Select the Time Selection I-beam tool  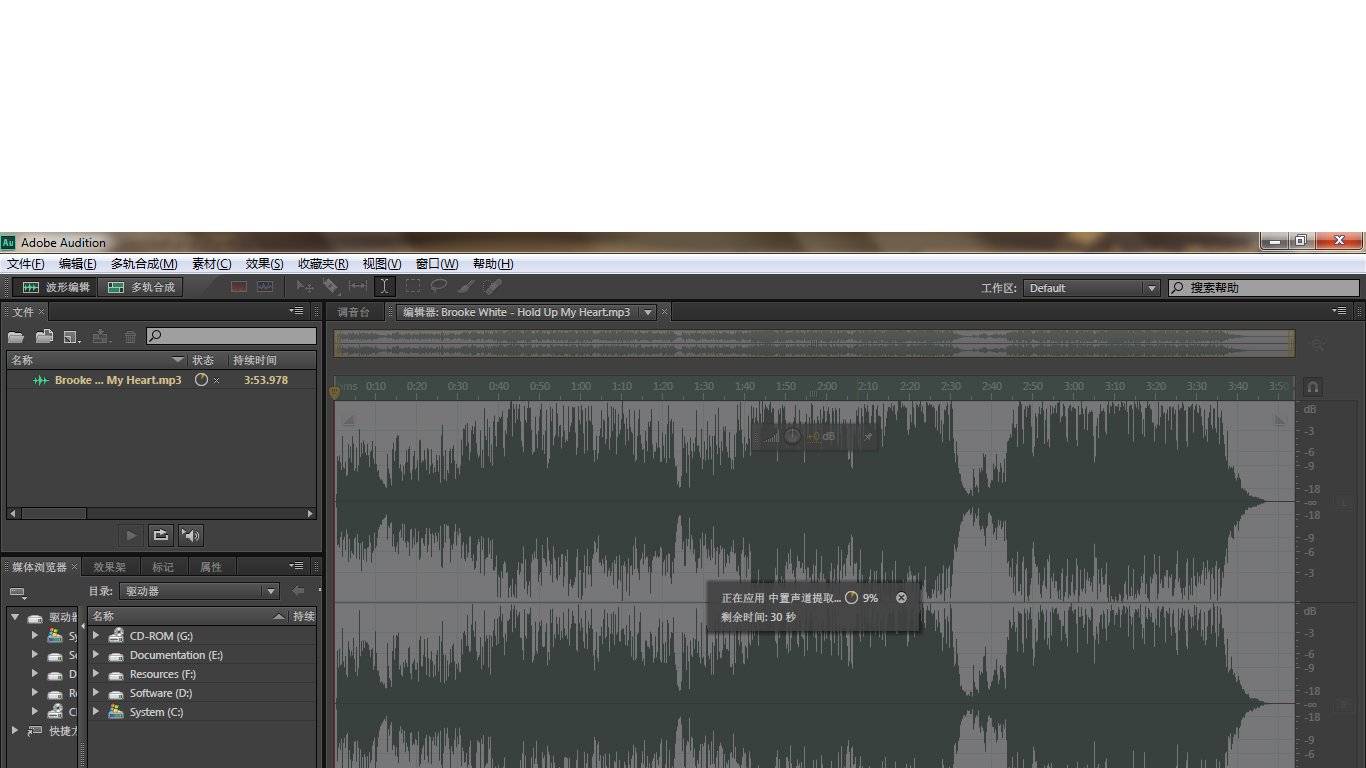384,287
